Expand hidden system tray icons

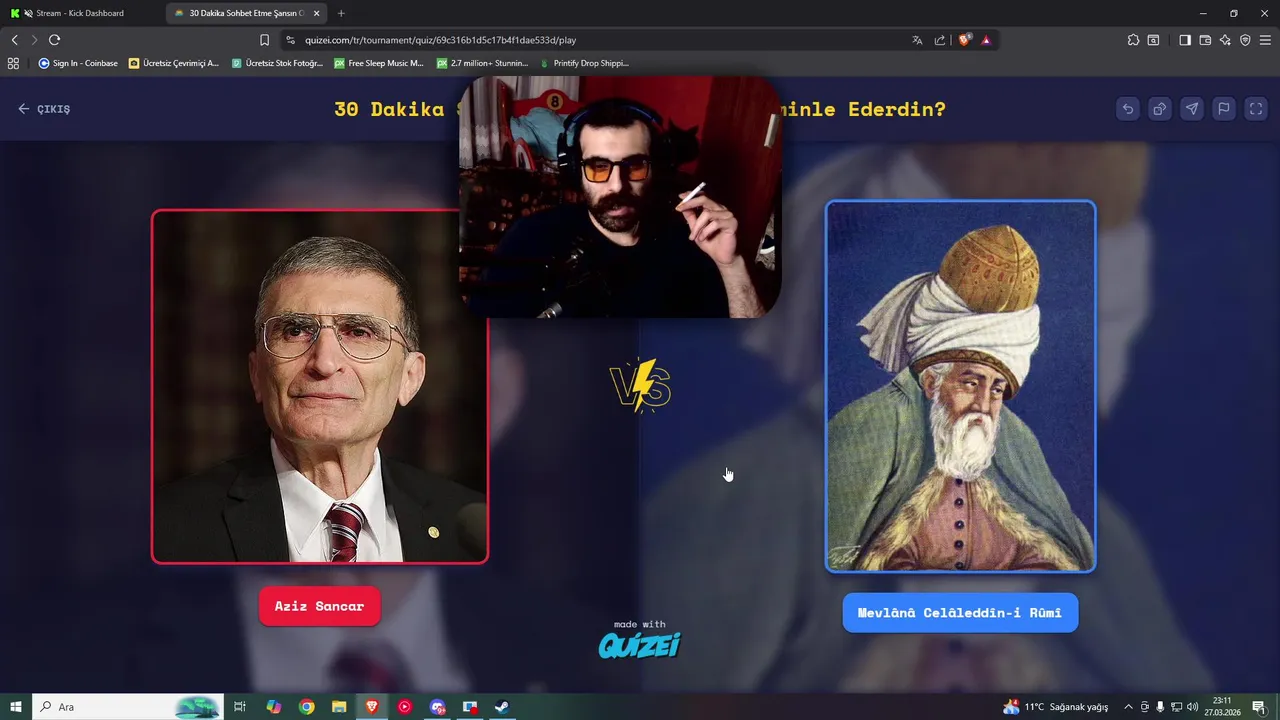1128,707
